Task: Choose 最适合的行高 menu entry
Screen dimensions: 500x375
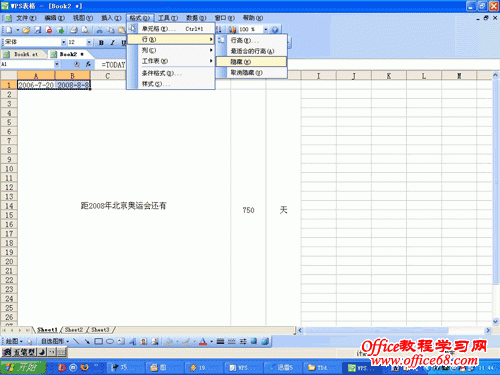Action: tap(251, 51)
